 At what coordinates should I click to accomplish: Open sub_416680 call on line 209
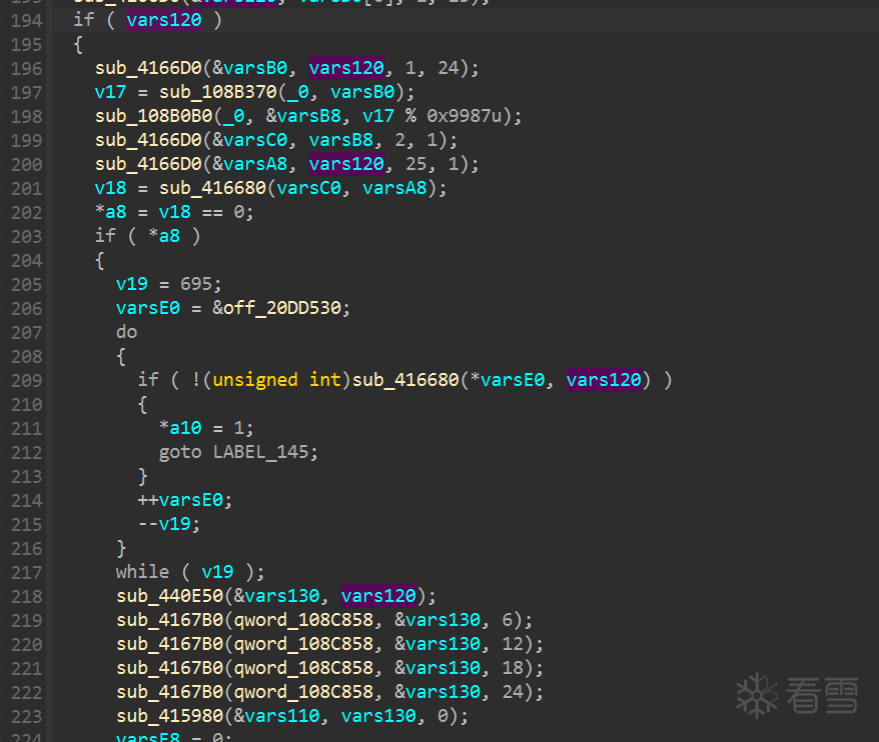[x=405, y=380]
